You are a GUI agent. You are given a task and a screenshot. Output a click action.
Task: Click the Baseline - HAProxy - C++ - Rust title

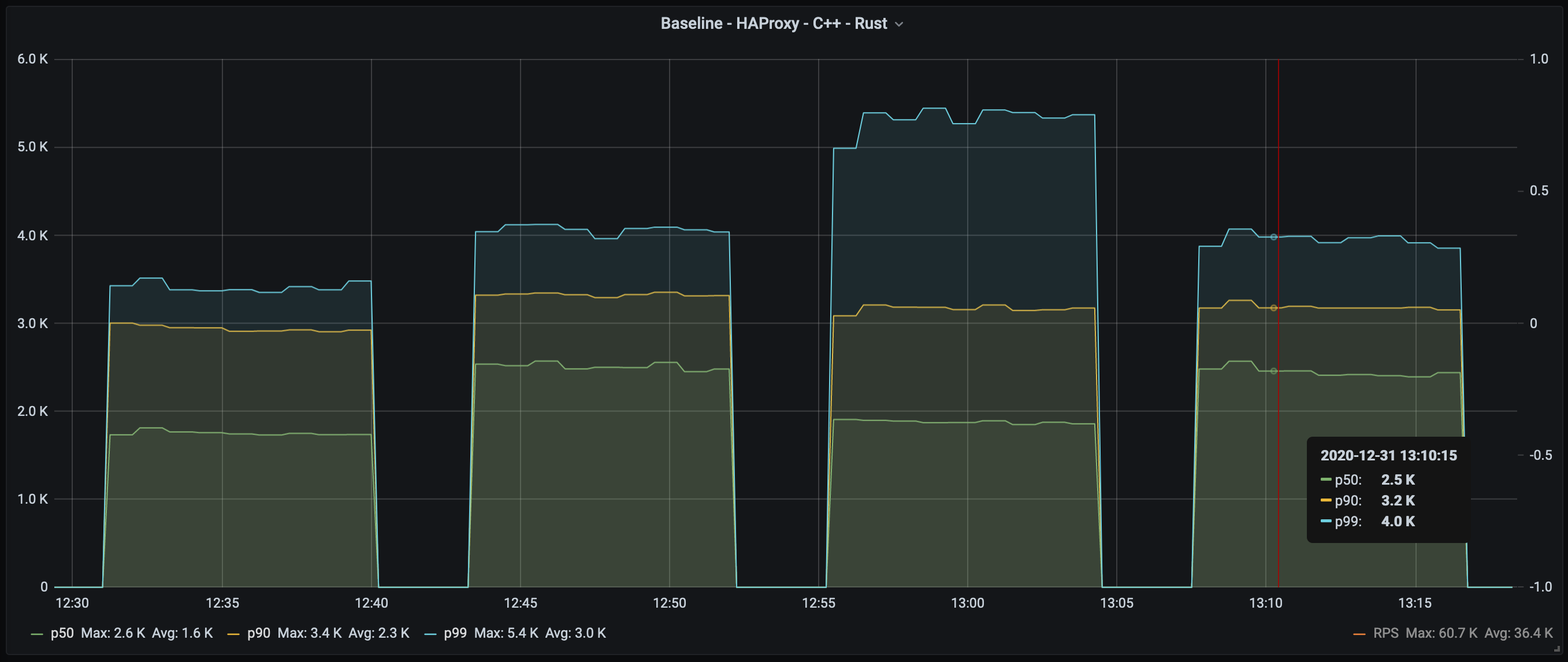tap(773, 24)
